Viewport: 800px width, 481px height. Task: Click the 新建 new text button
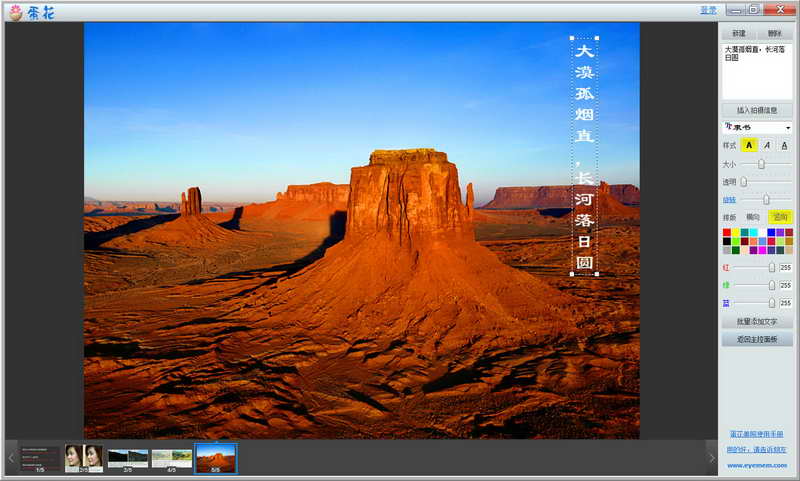pos(739,33)
